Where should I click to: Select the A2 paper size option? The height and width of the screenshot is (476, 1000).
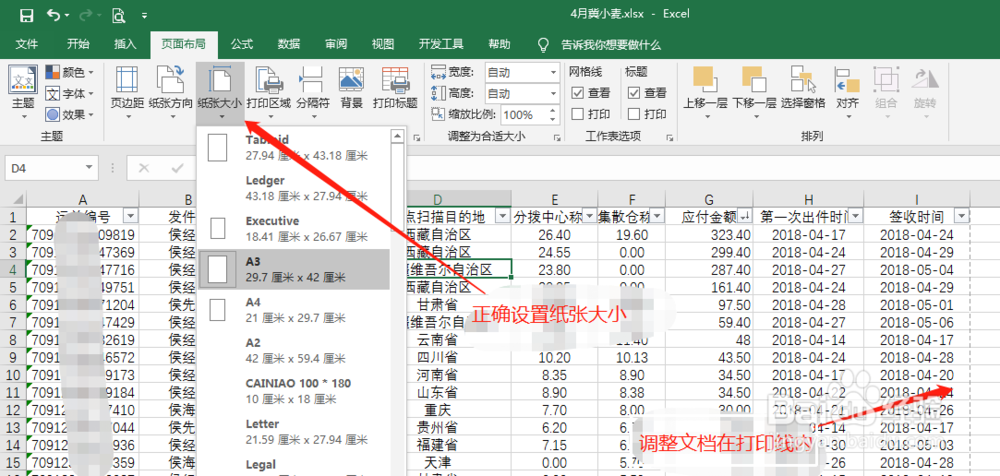(293, 350)
